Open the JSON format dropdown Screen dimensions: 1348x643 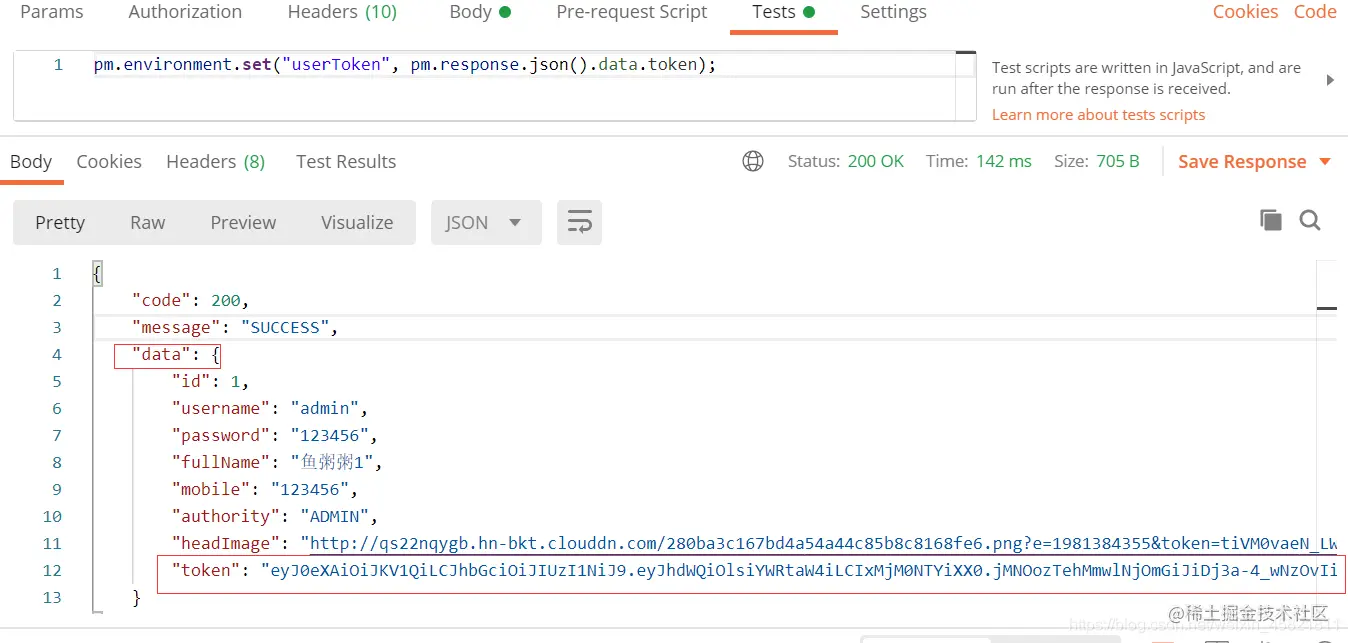tap(486, 223)
